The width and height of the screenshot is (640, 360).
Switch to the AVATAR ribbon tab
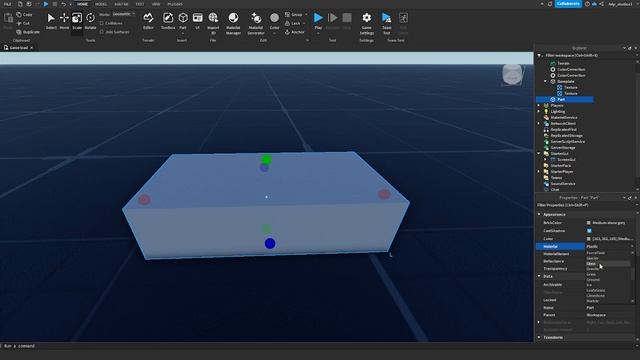[x=121, y=4]
